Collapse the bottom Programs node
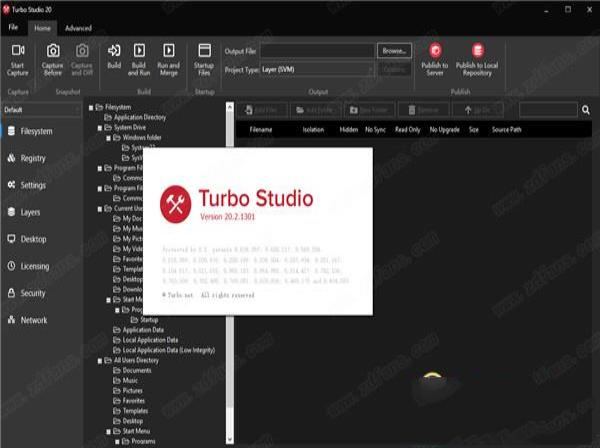The height and width of the screenshot is (448, 600). (x=117, y=441)
